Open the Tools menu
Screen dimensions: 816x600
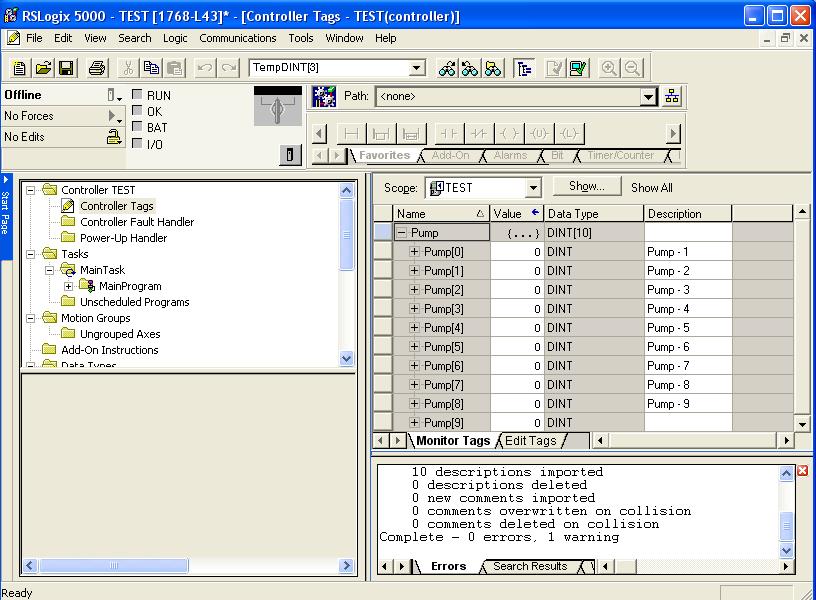301,38
